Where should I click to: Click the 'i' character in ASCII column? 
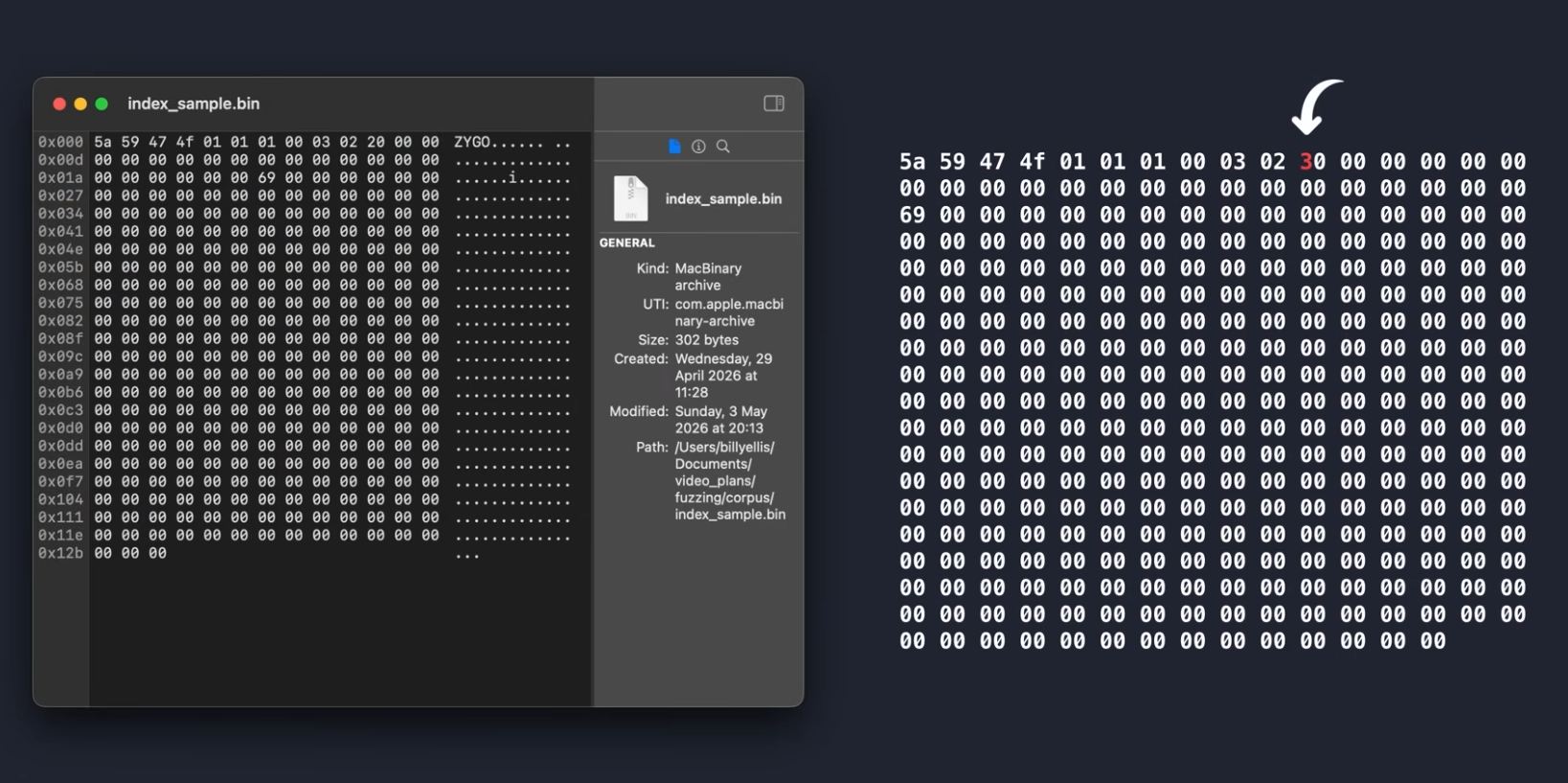pyautogui.click(x=512, y=177)
